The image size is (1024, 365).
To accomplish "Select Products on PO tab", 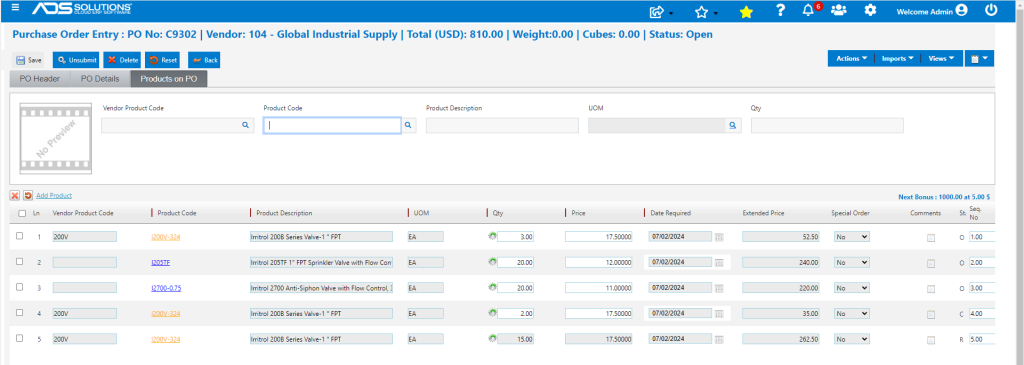I will click(169, 79).
